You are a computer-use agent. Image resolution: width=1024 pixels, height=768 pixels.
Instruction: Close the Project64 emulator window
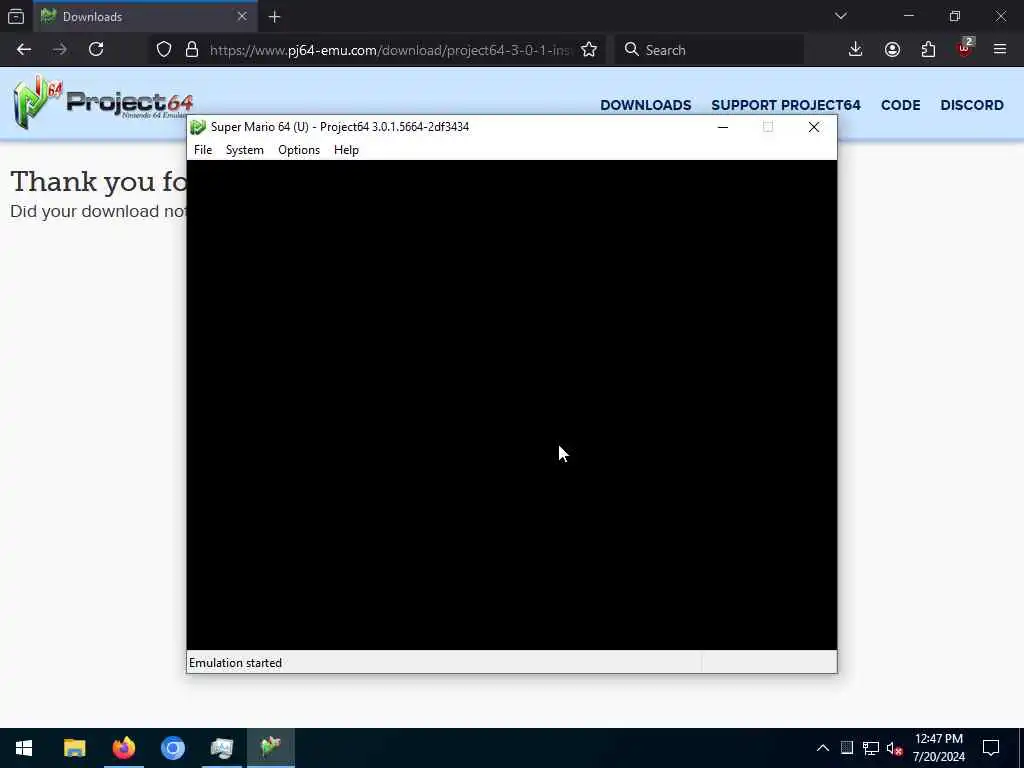click(814, 127)
